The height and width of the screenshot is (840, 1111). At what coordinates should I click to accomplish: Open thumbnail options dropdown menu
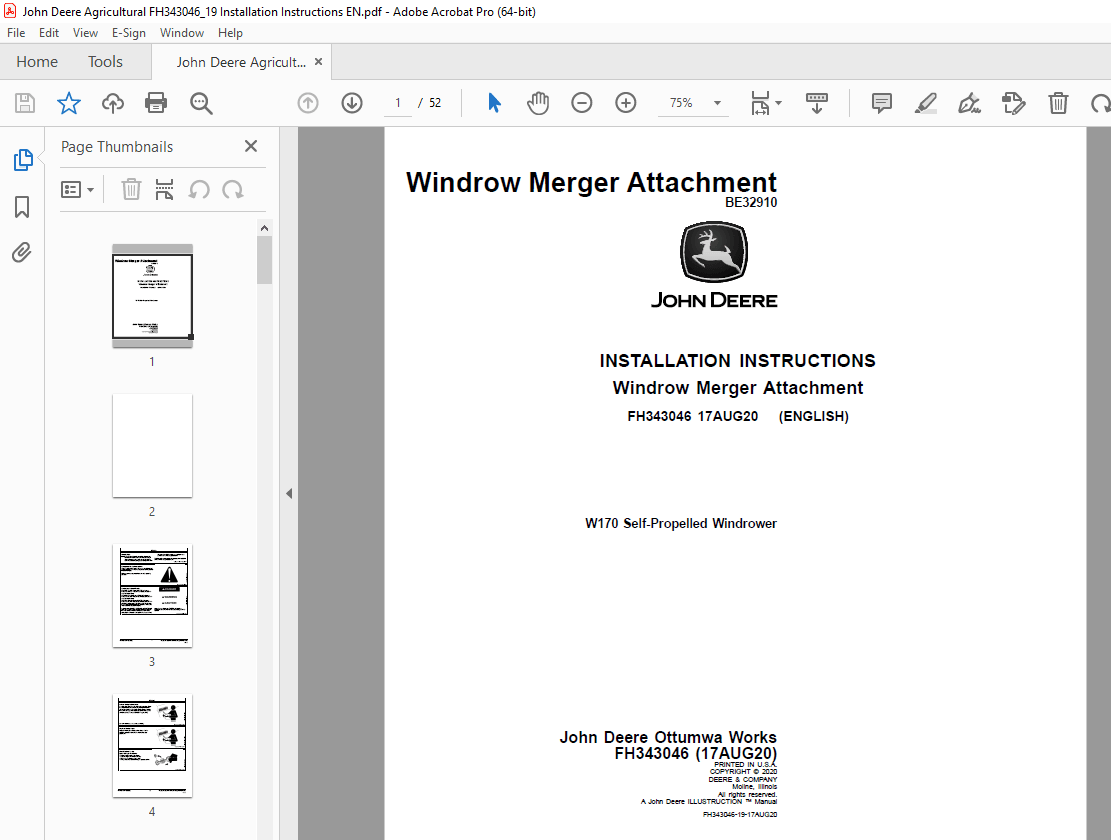77,190
